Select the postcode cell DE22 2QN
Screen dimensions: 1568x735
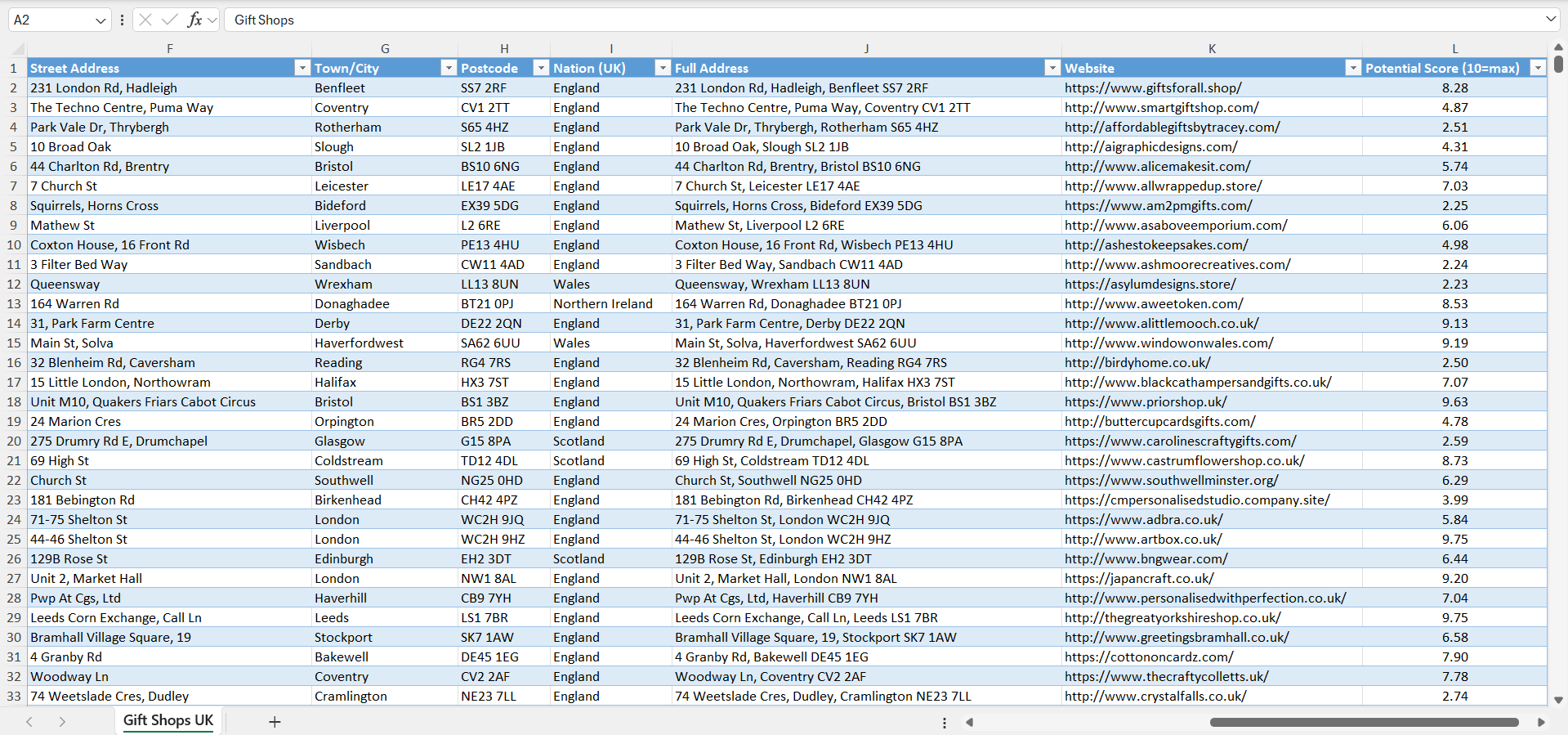(503, 323)
